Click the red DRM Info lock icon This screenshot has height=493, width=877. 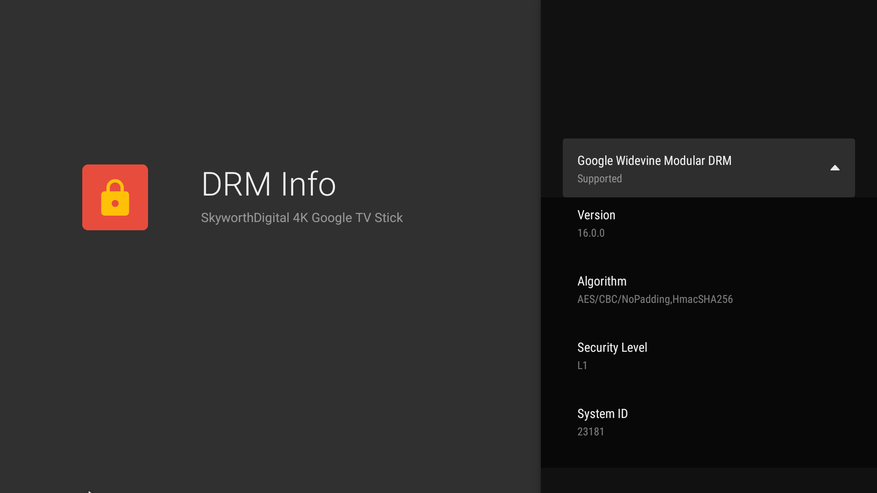click(x=114, y=197)
